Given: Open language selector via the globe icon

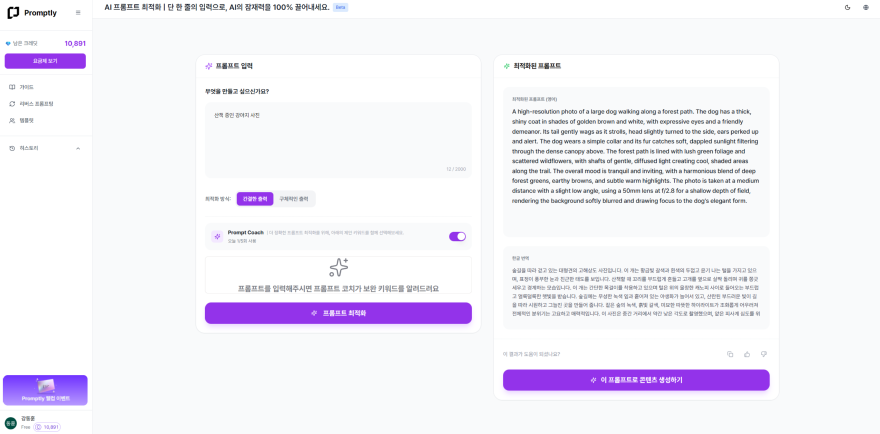Looking at the screenshot, I should tap(865, 7).
